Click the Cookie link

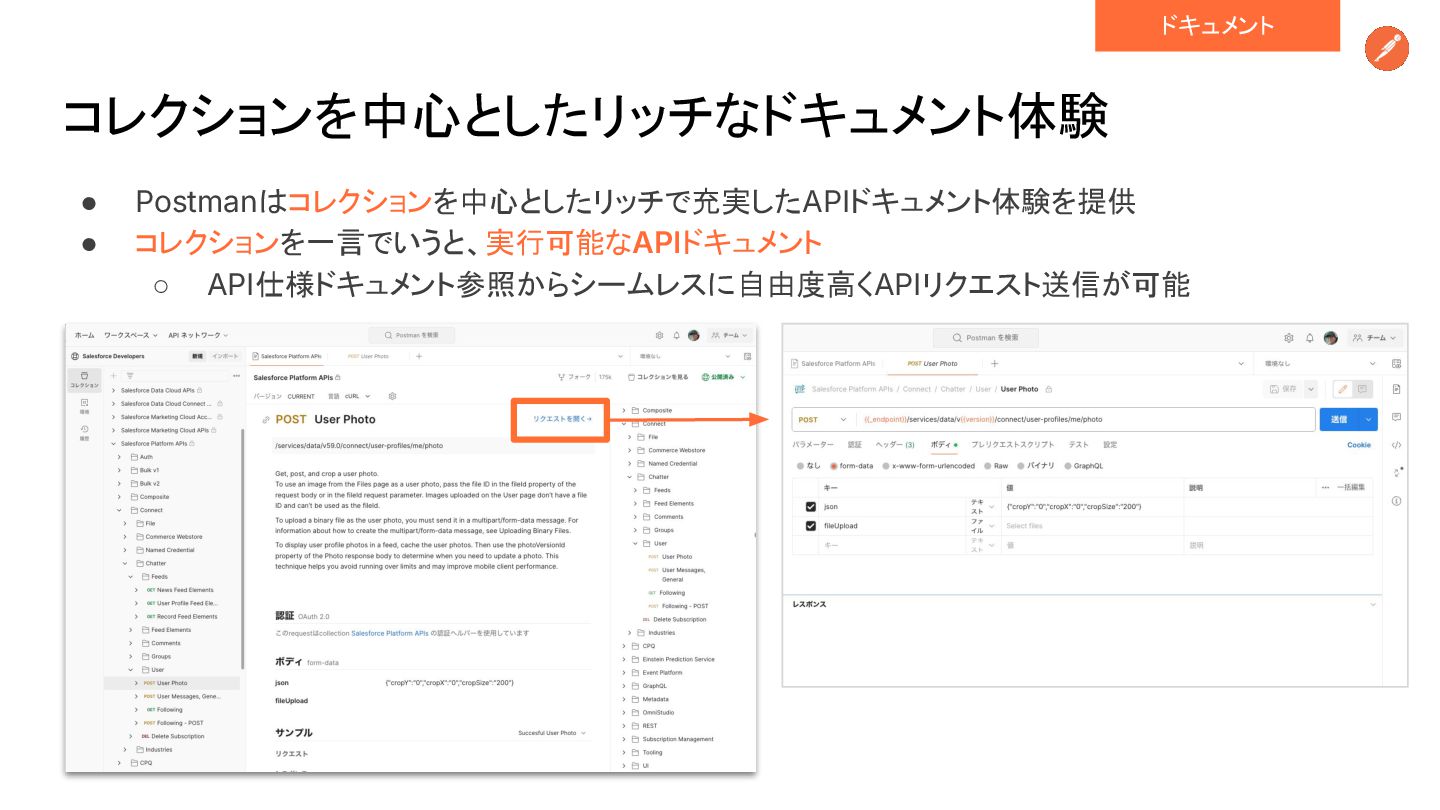click(1359, 445)
